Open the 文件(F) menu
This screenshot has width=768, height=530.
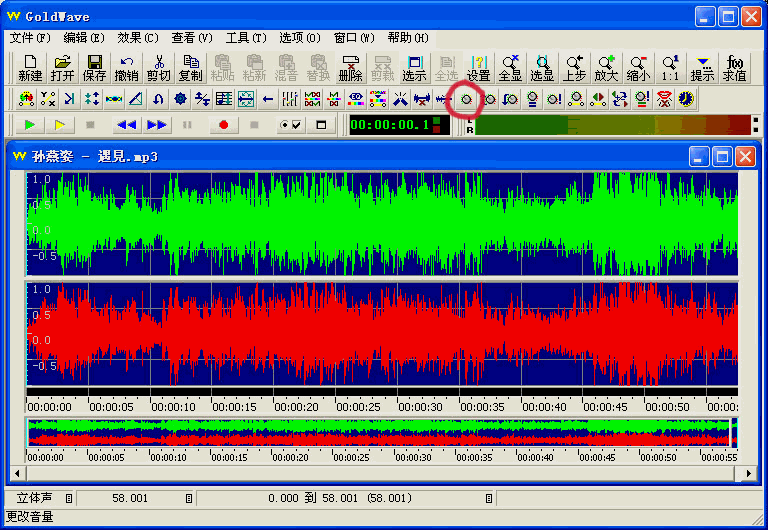tap(30, 38)
